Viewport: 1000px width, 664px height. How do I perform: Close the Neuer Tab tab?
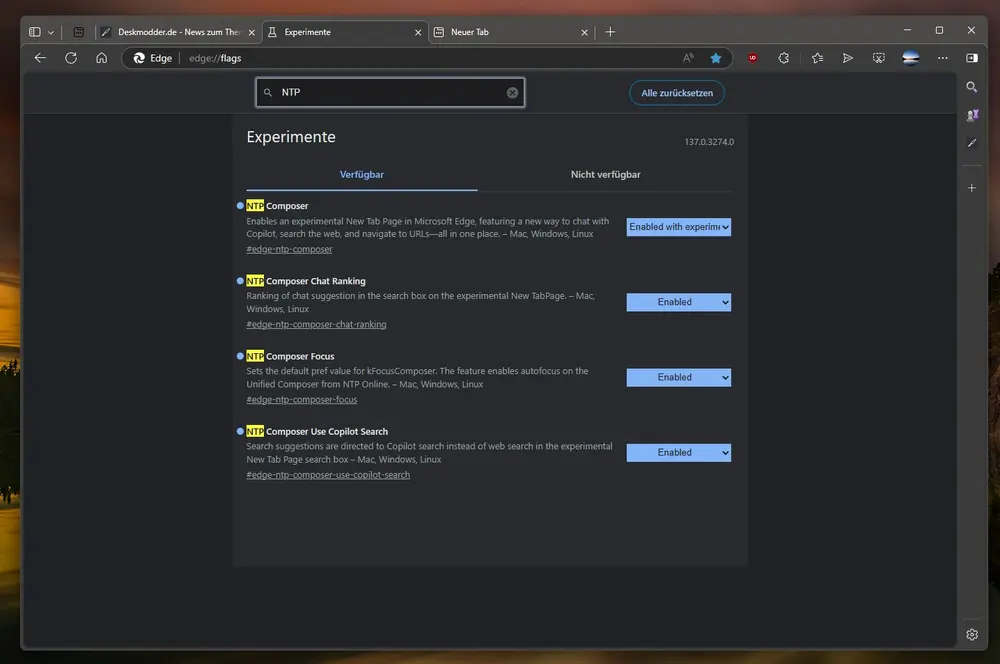click(x=584, y=33)
